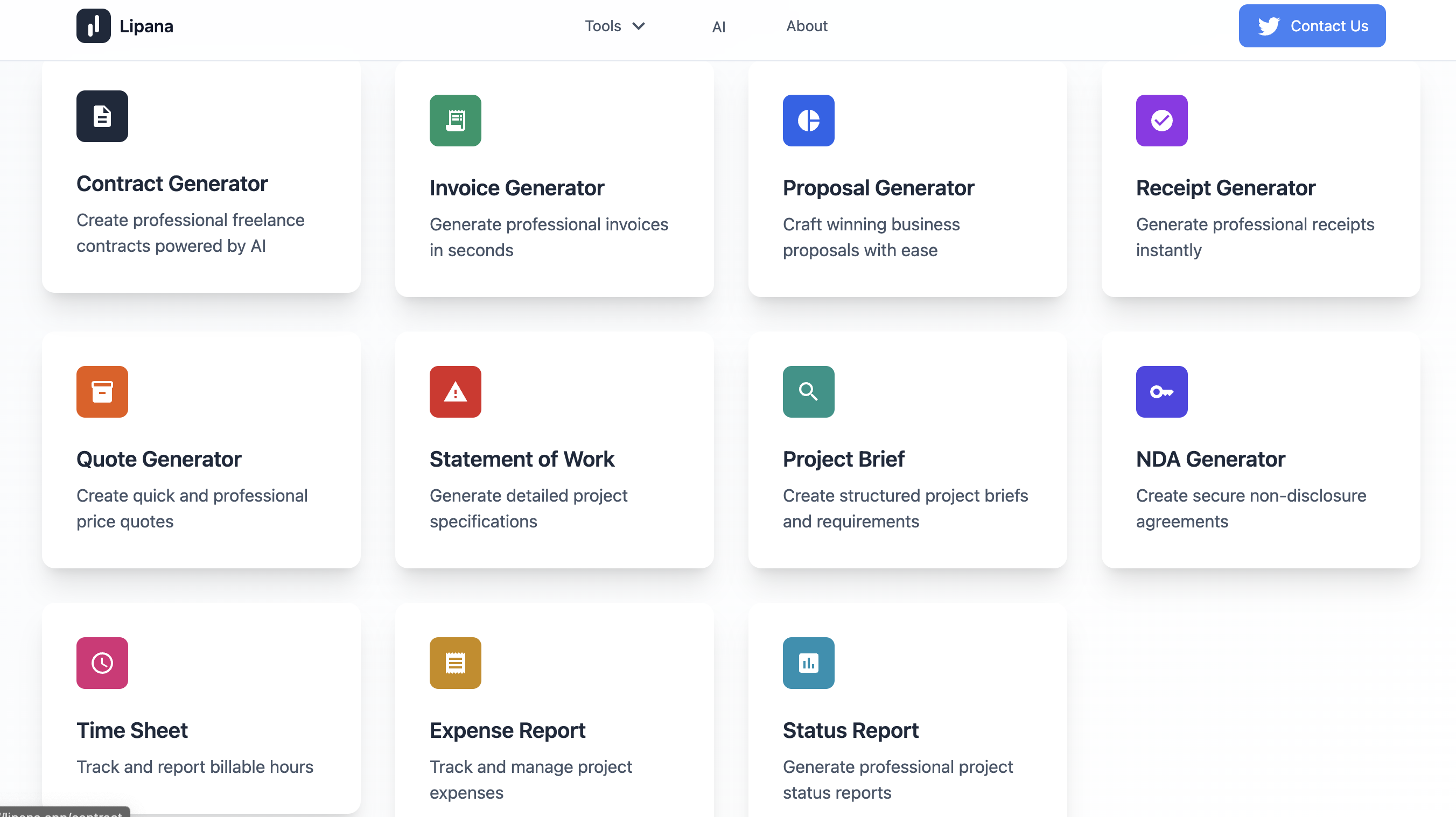Click the purple Receipt Generator checkmark icon
The height and width of the screenshot is (817, 1456).
pos(1161,121)
